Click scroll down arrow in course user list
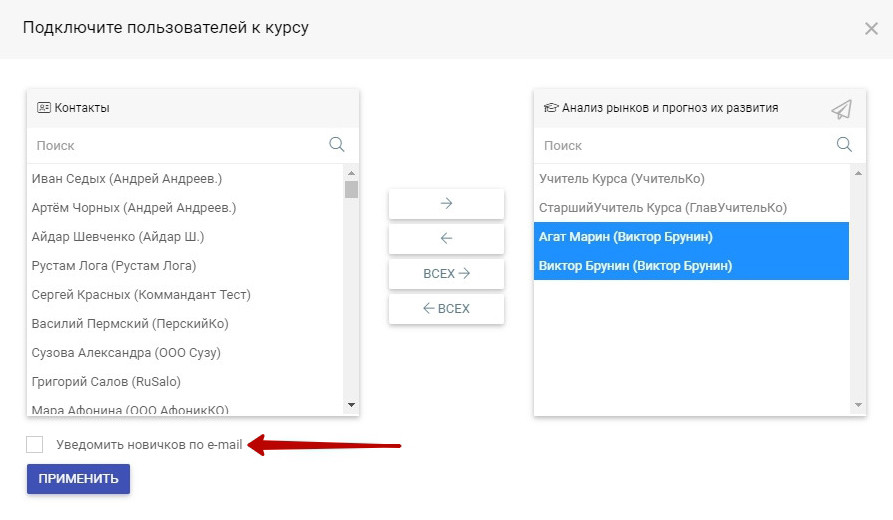Viewport: 893px width, 520px height. pyautogui.click(x=858, y=405)
